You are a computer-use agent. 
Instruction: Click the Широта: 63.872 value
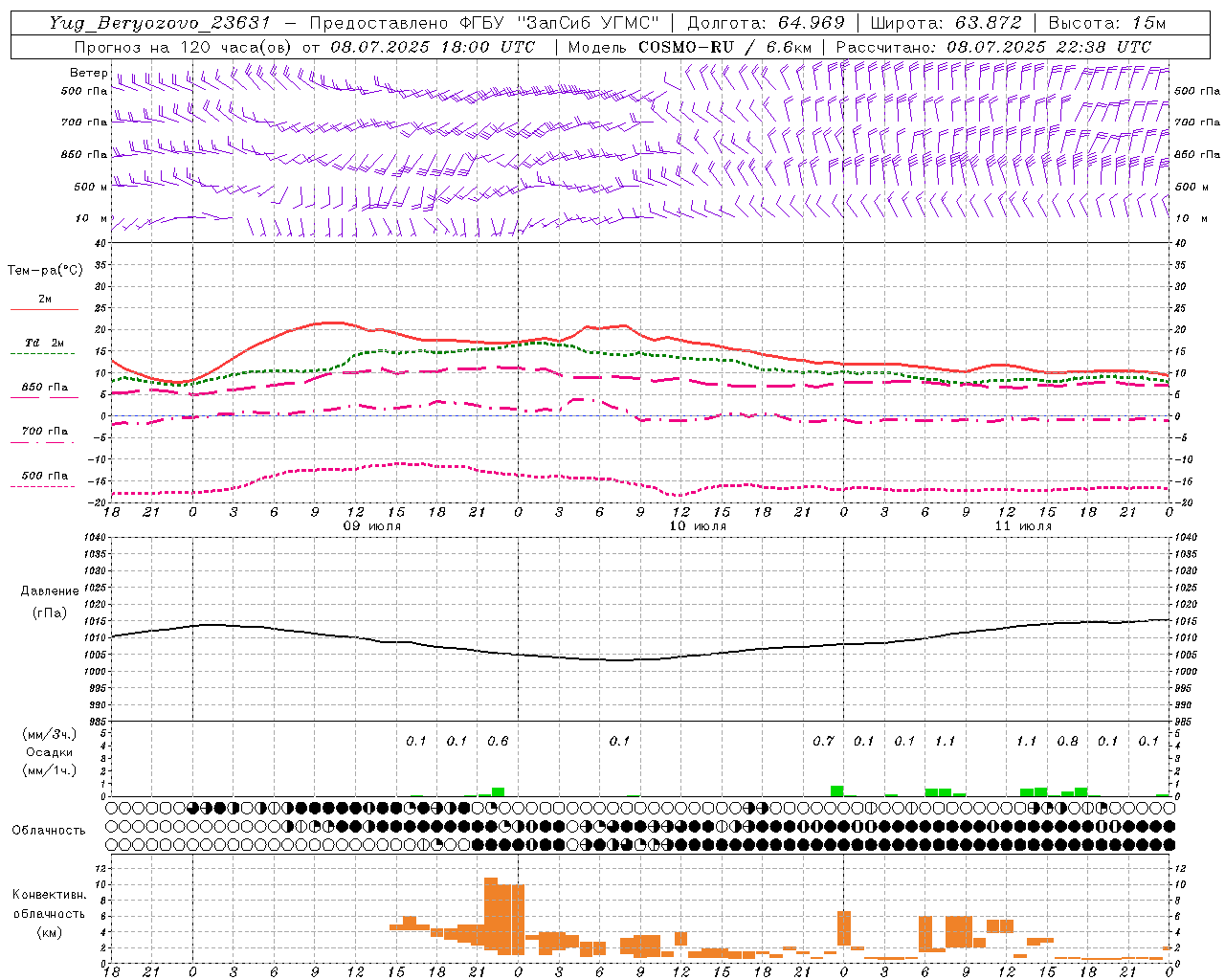point(946,23)
